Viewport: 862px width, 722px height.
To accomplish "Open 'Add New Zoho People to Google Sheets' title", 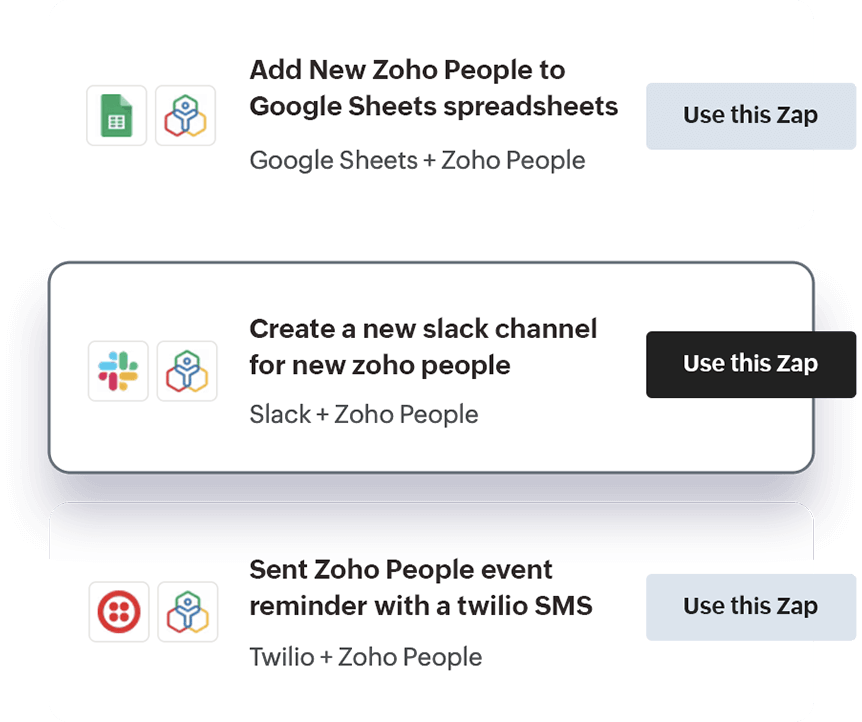I will 434,88.
